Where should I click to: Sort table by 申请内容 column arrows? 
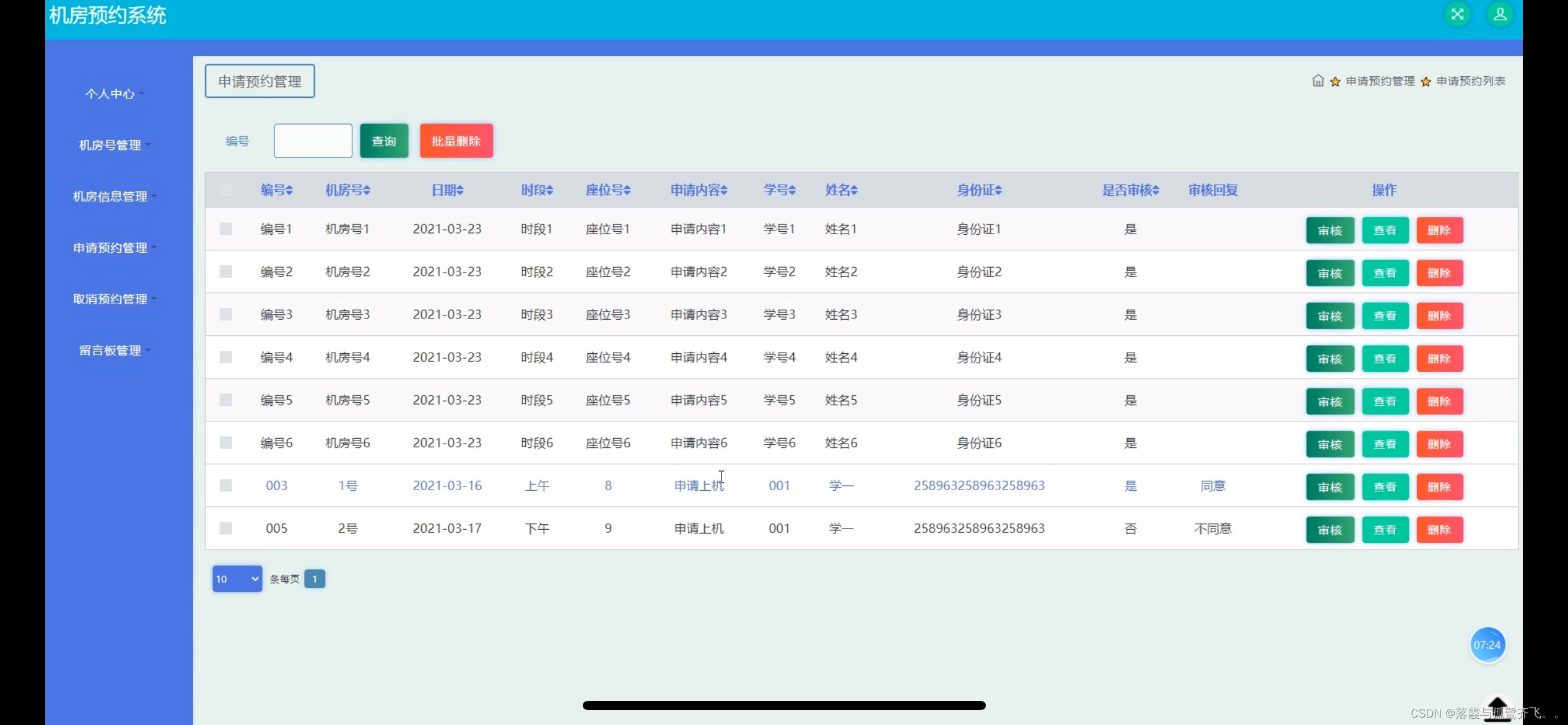[724, 190]
